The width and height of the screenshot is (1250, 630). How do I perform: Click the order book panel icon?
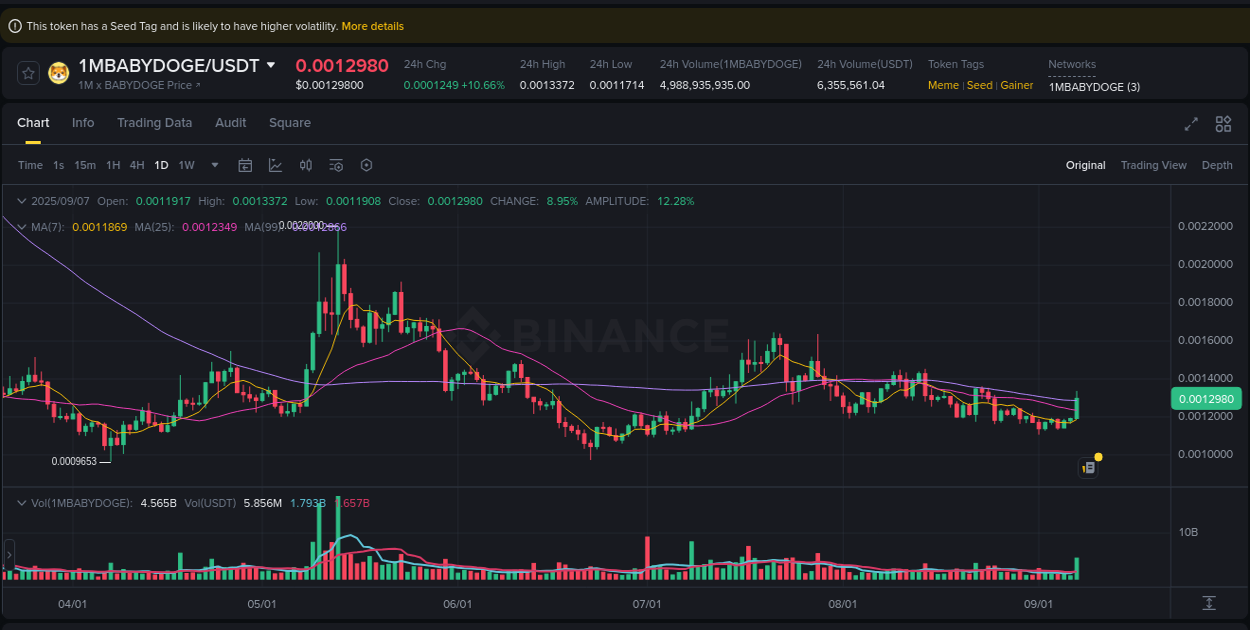pos(1088,467)
